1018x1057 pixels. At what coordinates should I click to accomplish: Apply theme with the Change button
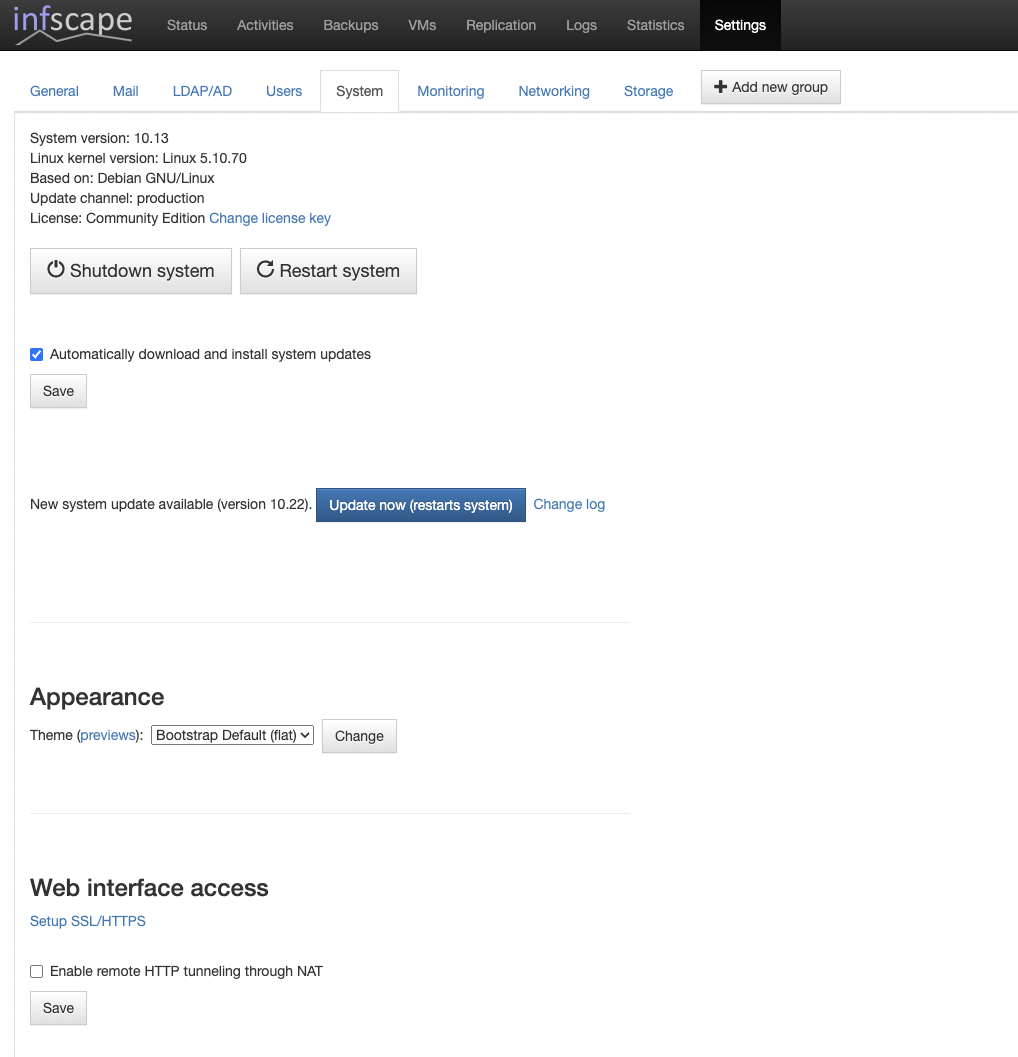click(359, 736)
